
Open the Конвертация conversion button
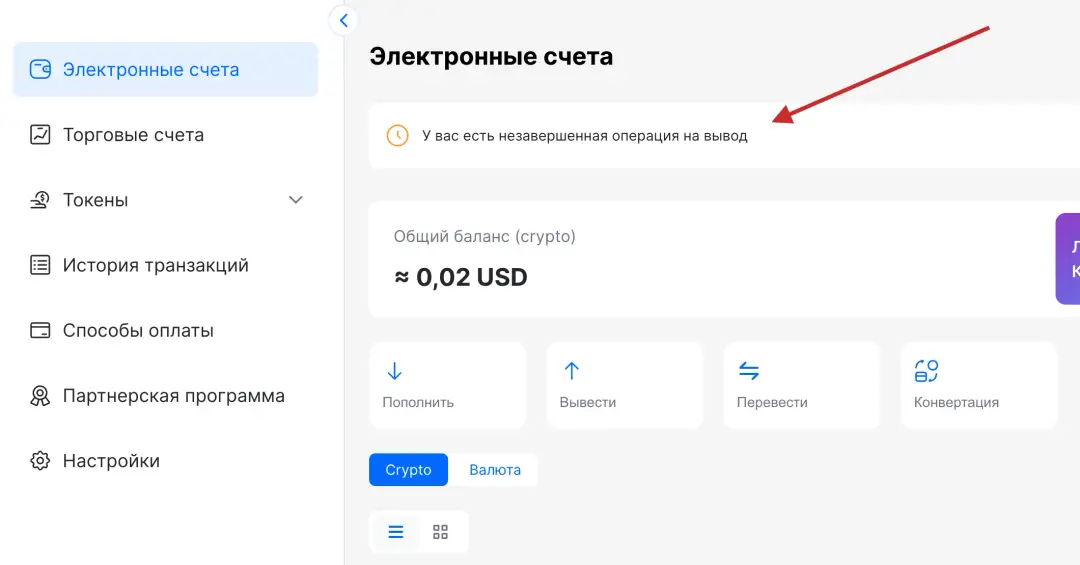[x=978, y=385]
